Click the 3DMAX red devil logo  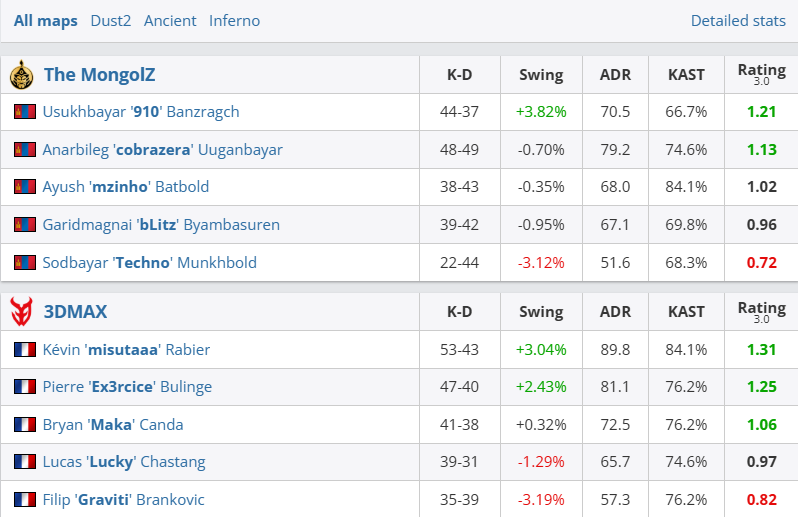(21, 312)
